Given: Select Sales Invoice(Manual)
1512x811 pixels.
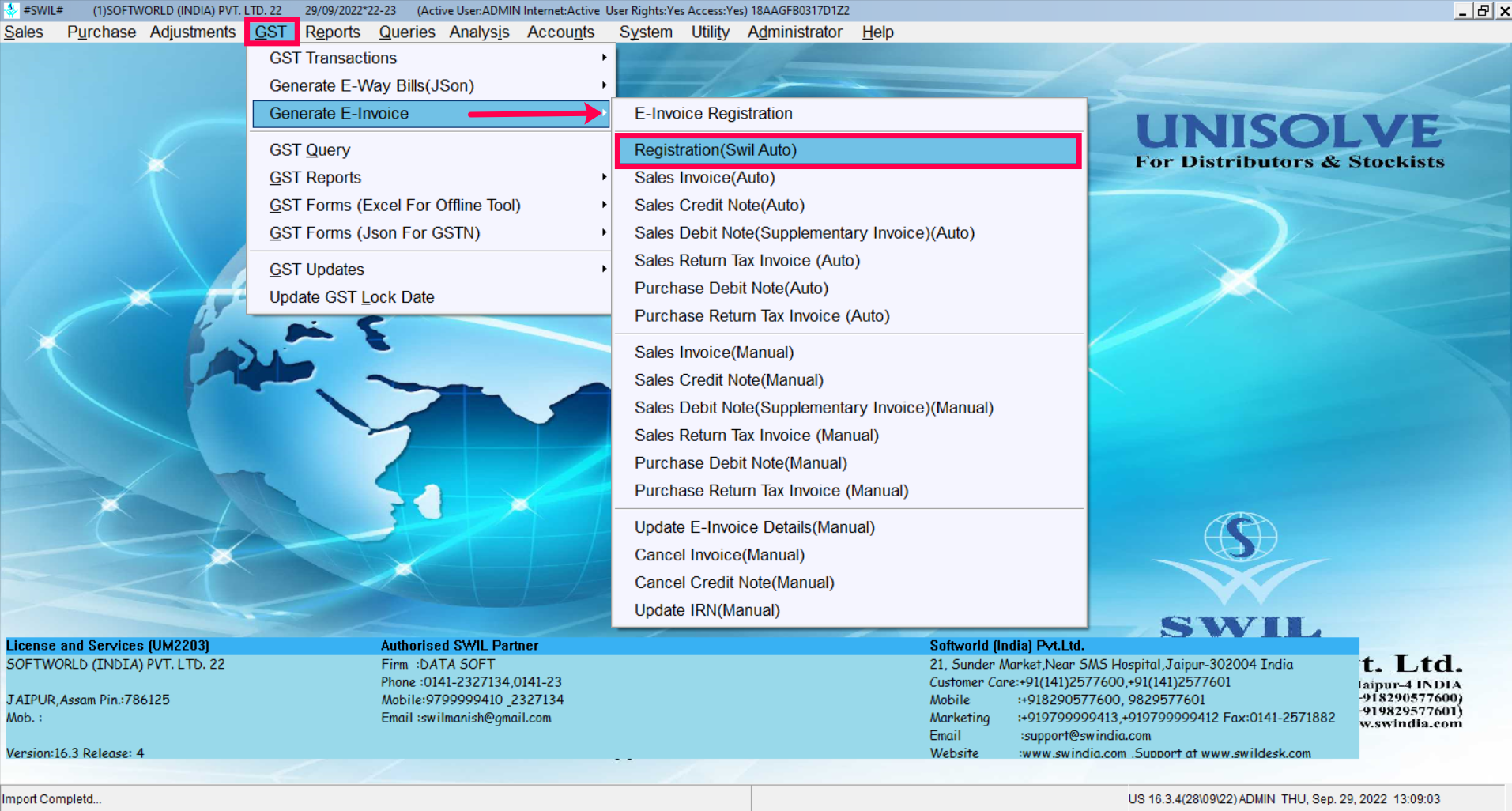Looking at the screenshot, I should tap(849, 352).
